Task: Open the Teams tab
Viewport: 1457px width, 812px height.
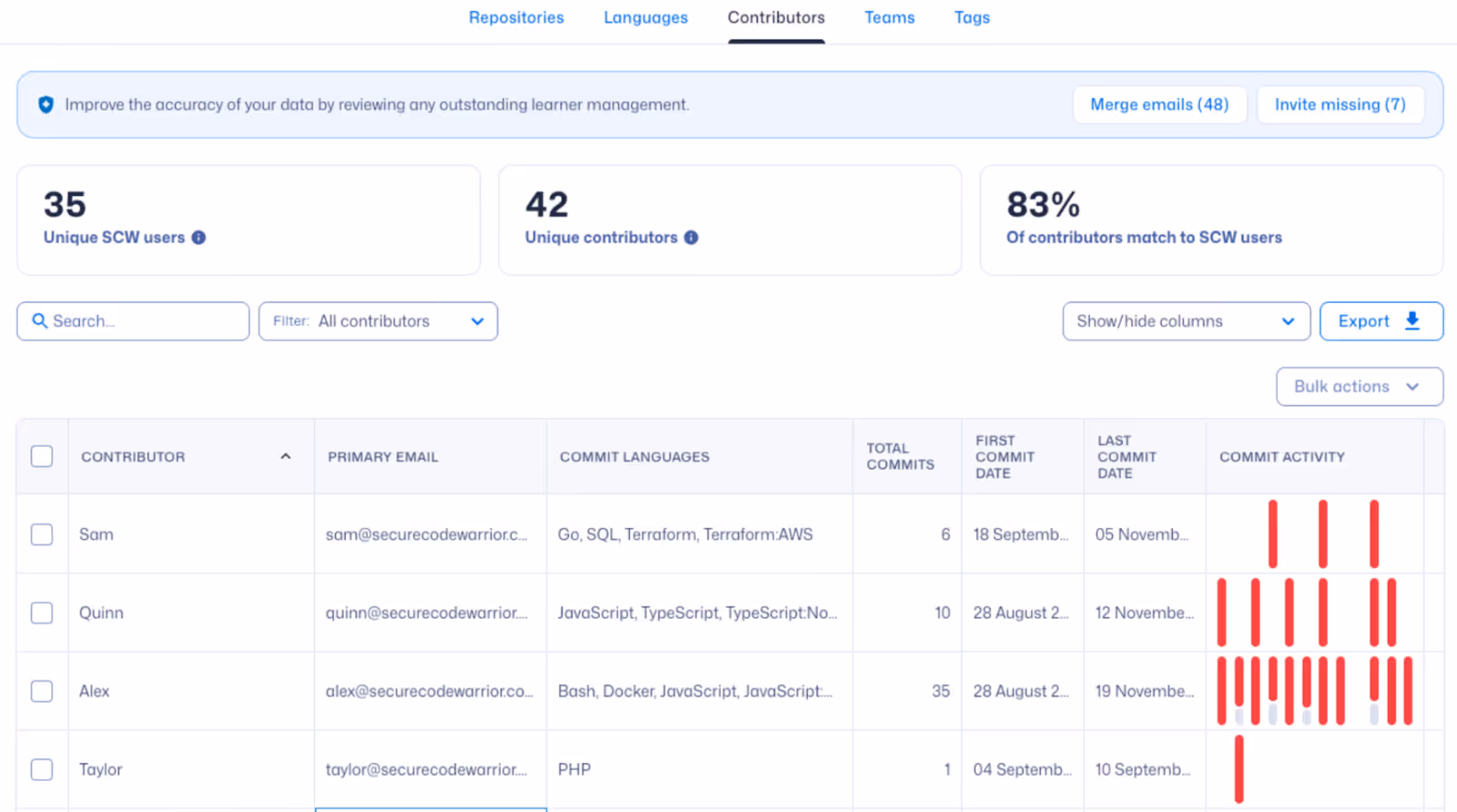Action: pyautogui.click(x=889, y=17)
